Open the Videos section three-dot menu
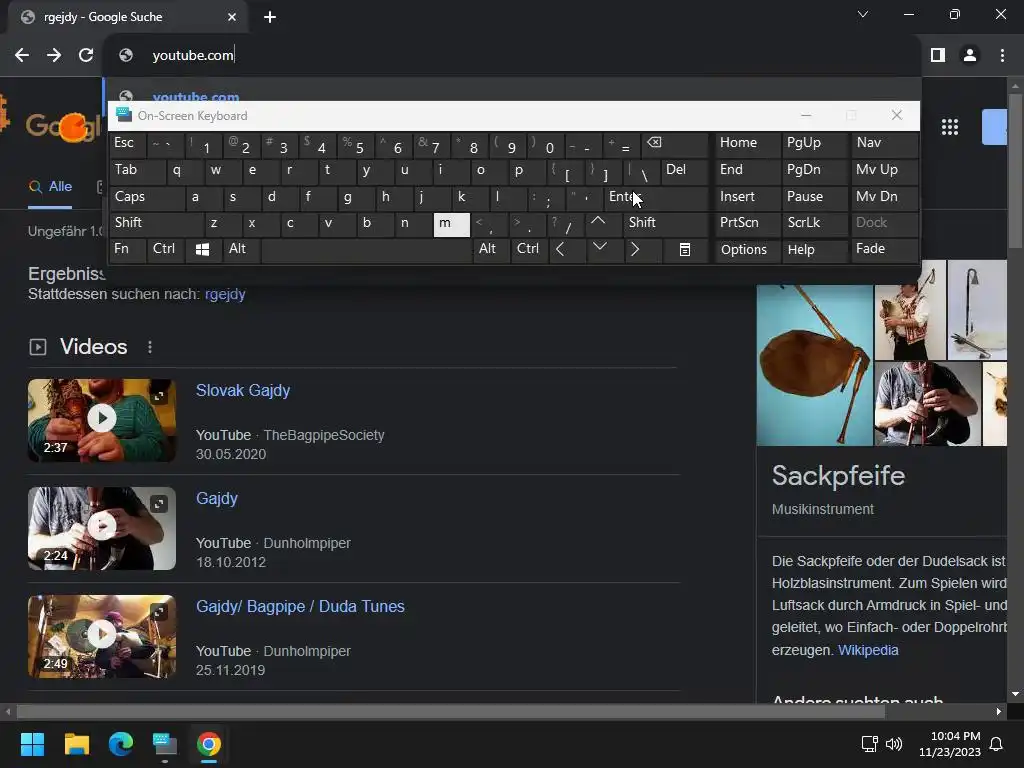 150,347
